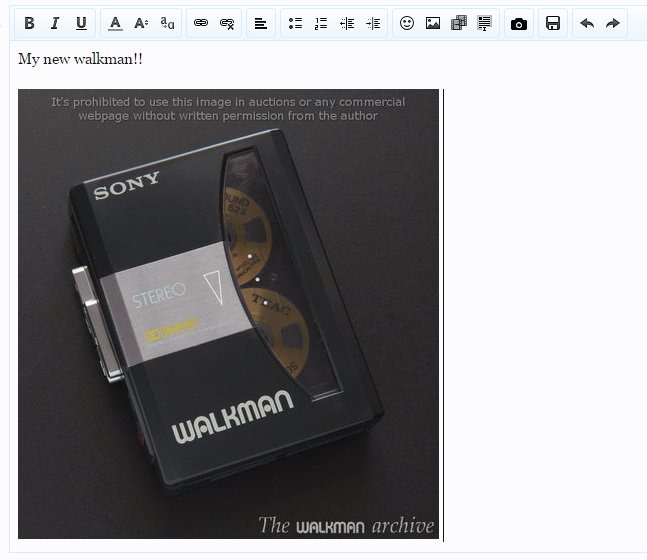Remove link with the unlink icon
647x560 pixels.
227,23
